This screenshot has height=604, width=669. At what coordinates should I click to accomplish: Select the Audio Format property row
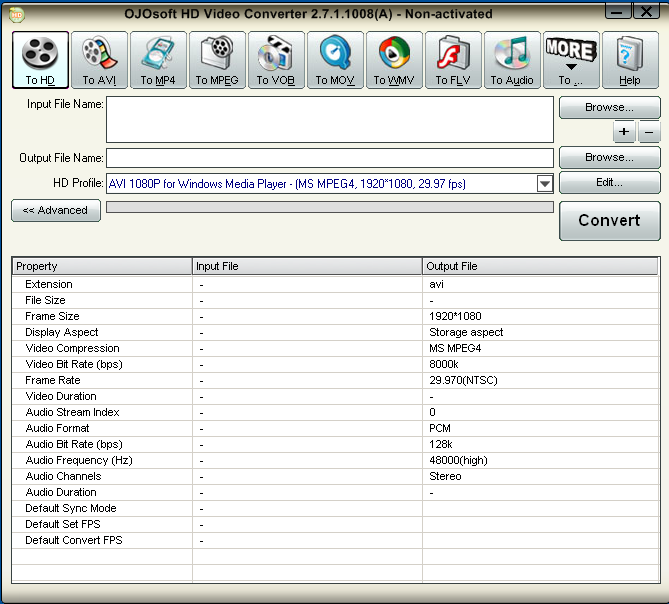click(x=335, y=428)
